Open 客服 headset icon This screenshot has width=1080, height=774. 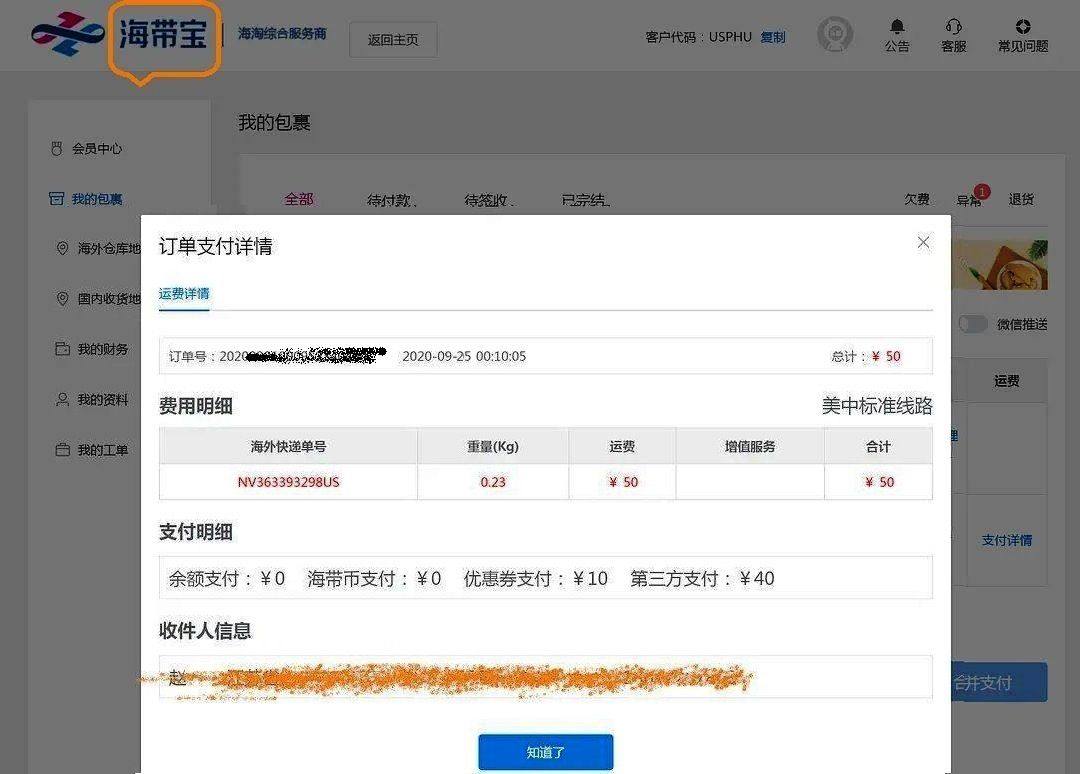(x=953, y=27)
